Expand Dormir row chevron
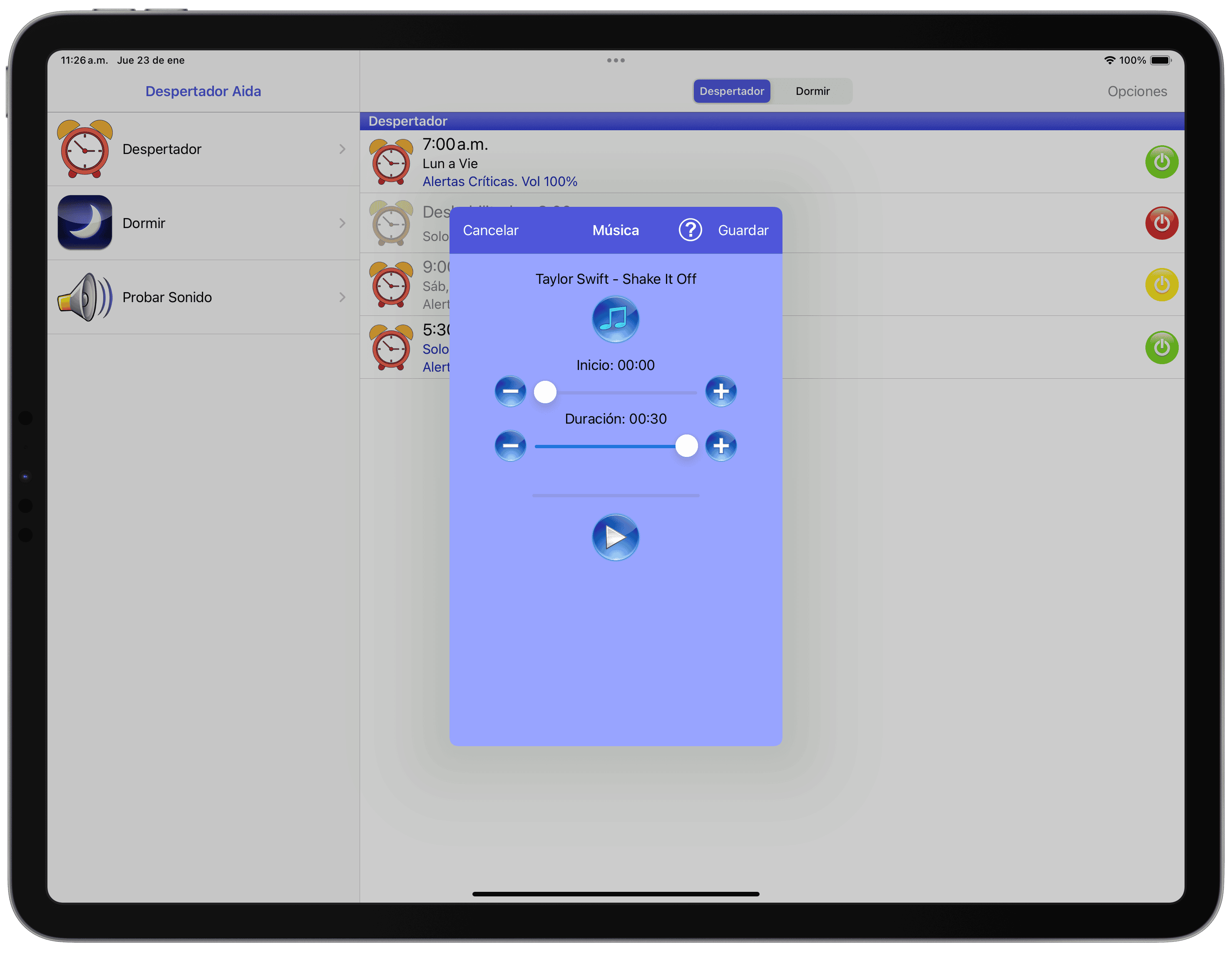This screenshot has width=1232, height=953. 342,223
